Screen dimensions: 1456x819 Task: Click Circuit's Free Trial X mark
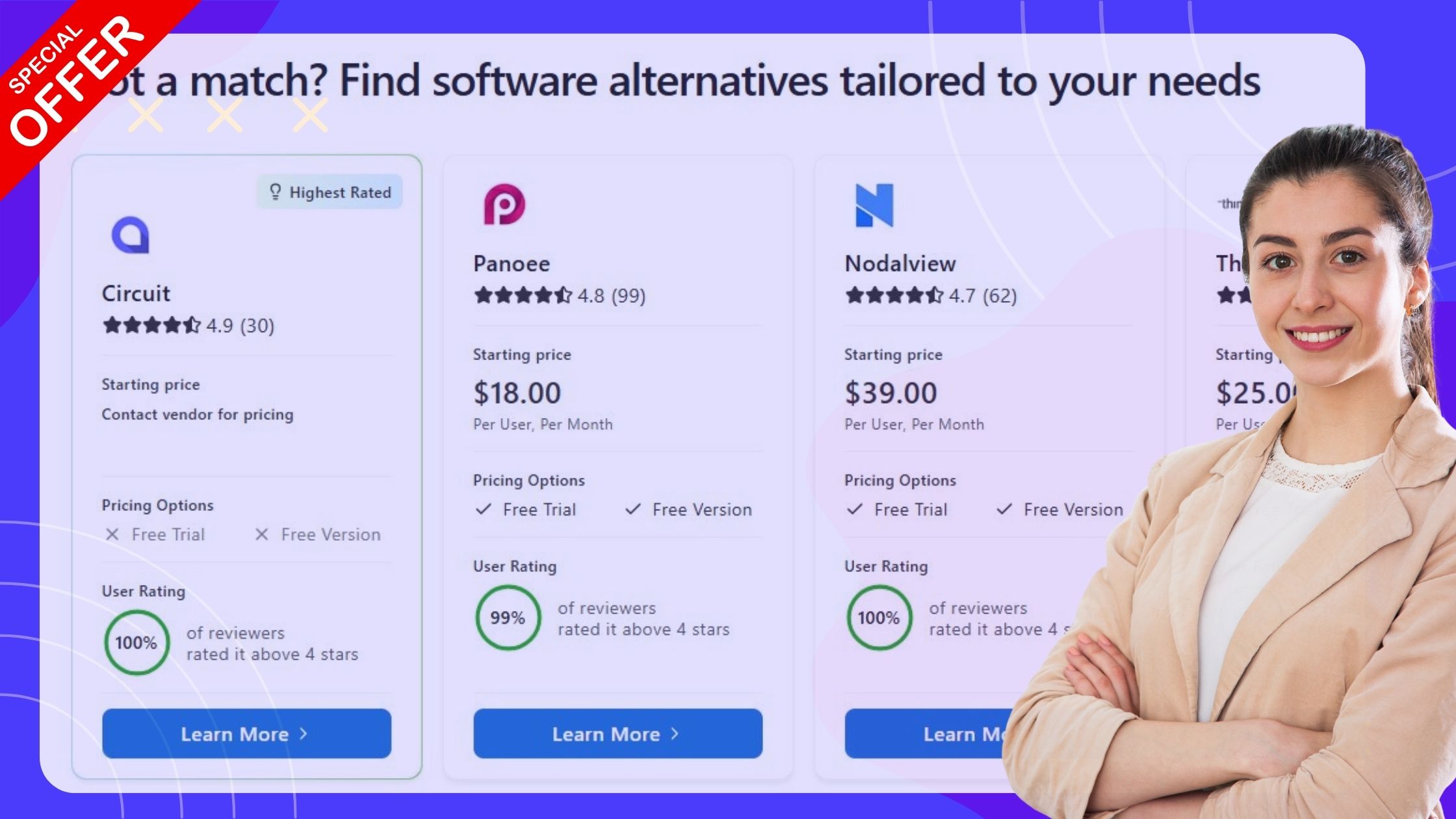coord(112,534)
